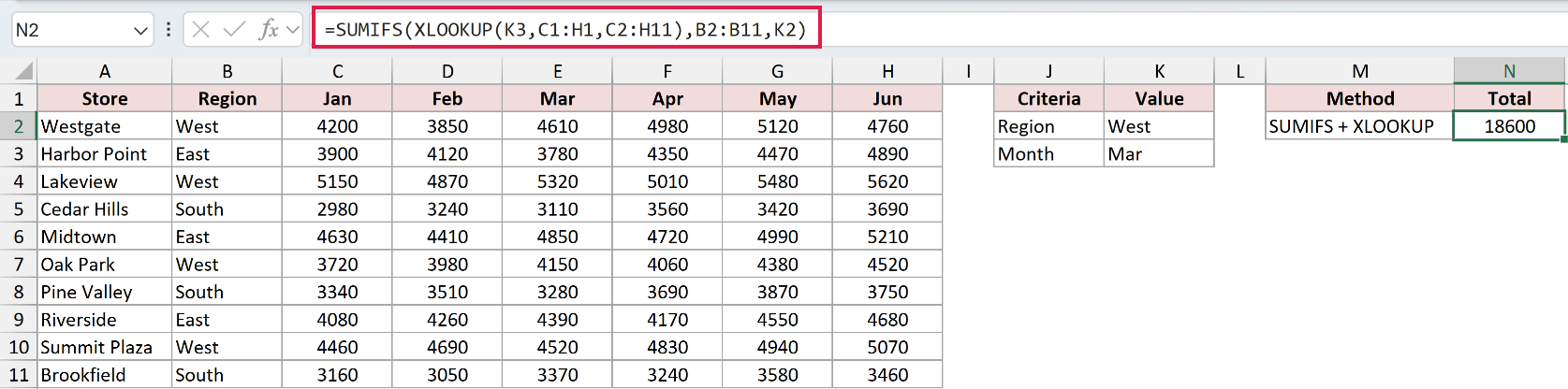The width and height of the screenshot is (1568, 389).
Task: Click the 4520 value for Summit Plaza March
Action: (557, 347)
